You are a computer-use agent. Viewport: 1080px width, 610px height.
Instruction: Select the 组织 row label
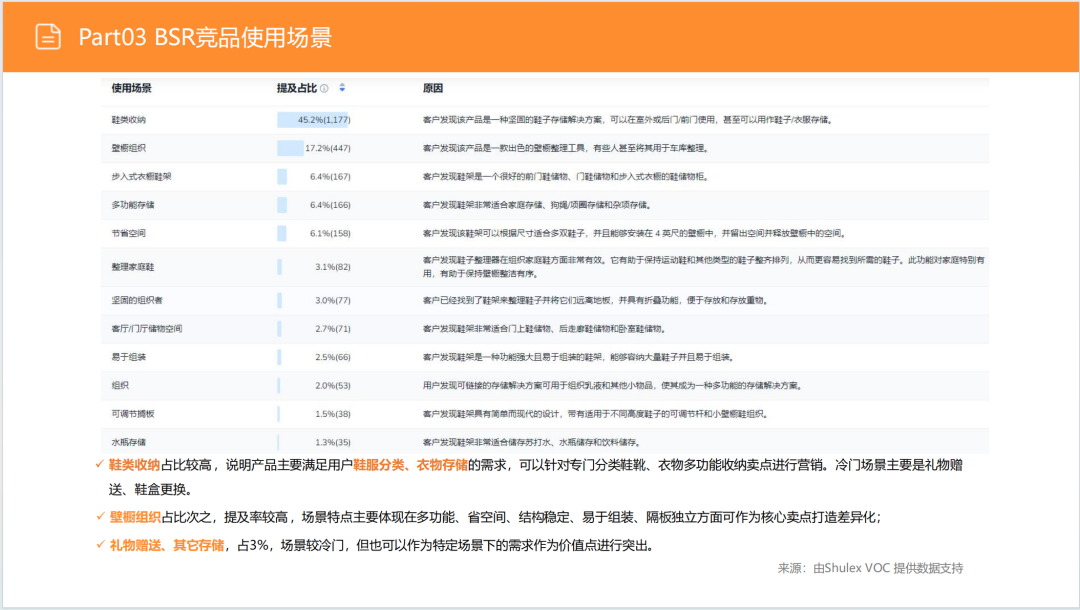click(120, 385)
